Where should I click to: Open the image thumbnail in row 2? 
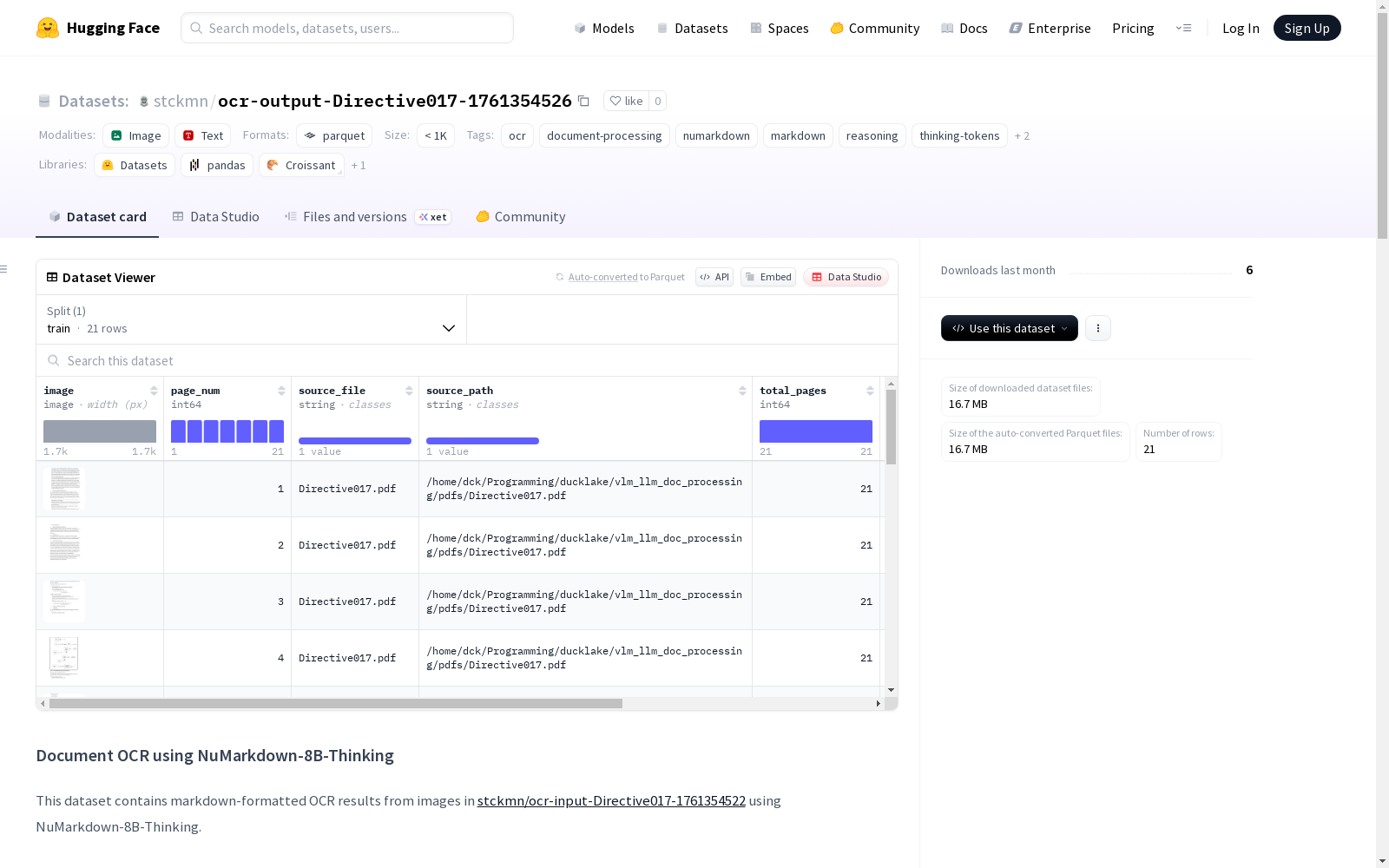[x=64, y=545]
